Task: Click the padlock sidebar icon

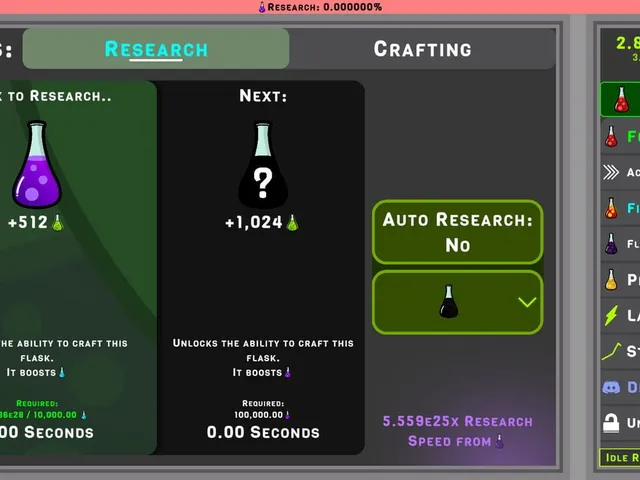Action: [611, 423]
